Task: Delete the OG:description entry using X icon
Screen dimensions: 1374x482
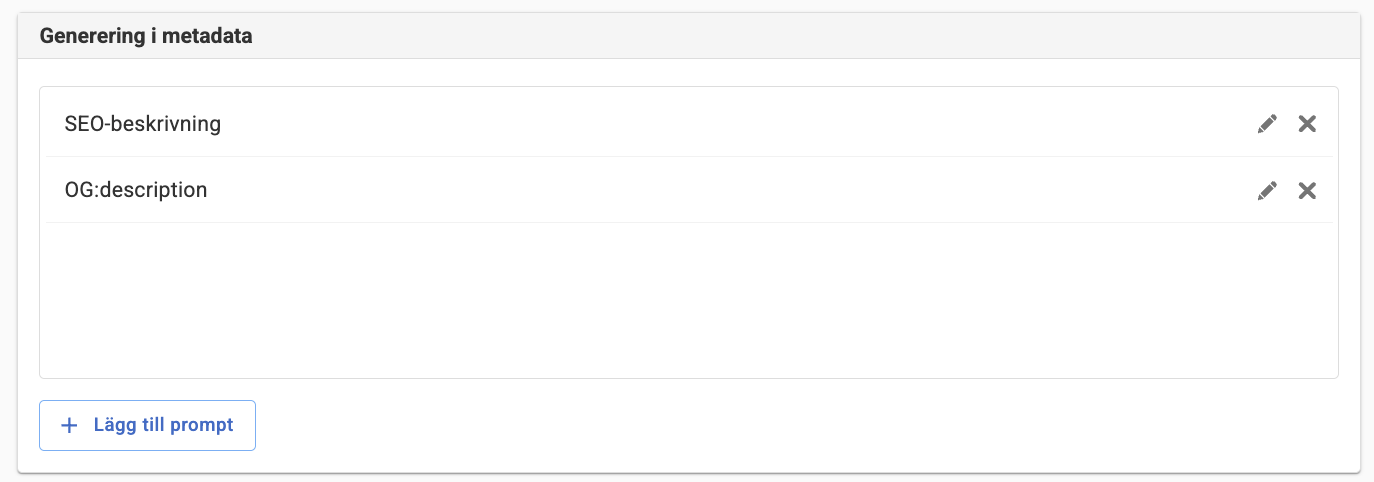Action: pos(1307,190)
